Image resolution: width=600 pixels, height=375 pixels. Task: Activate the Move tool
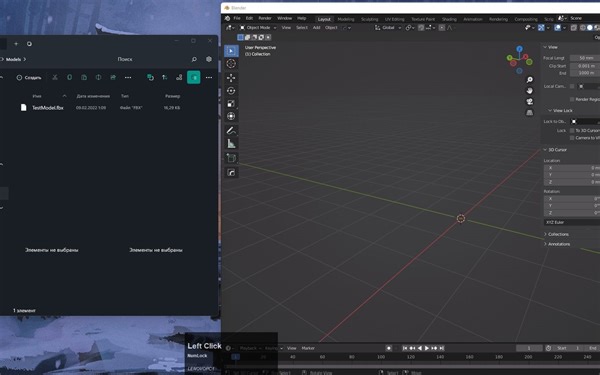coord(231,78)
